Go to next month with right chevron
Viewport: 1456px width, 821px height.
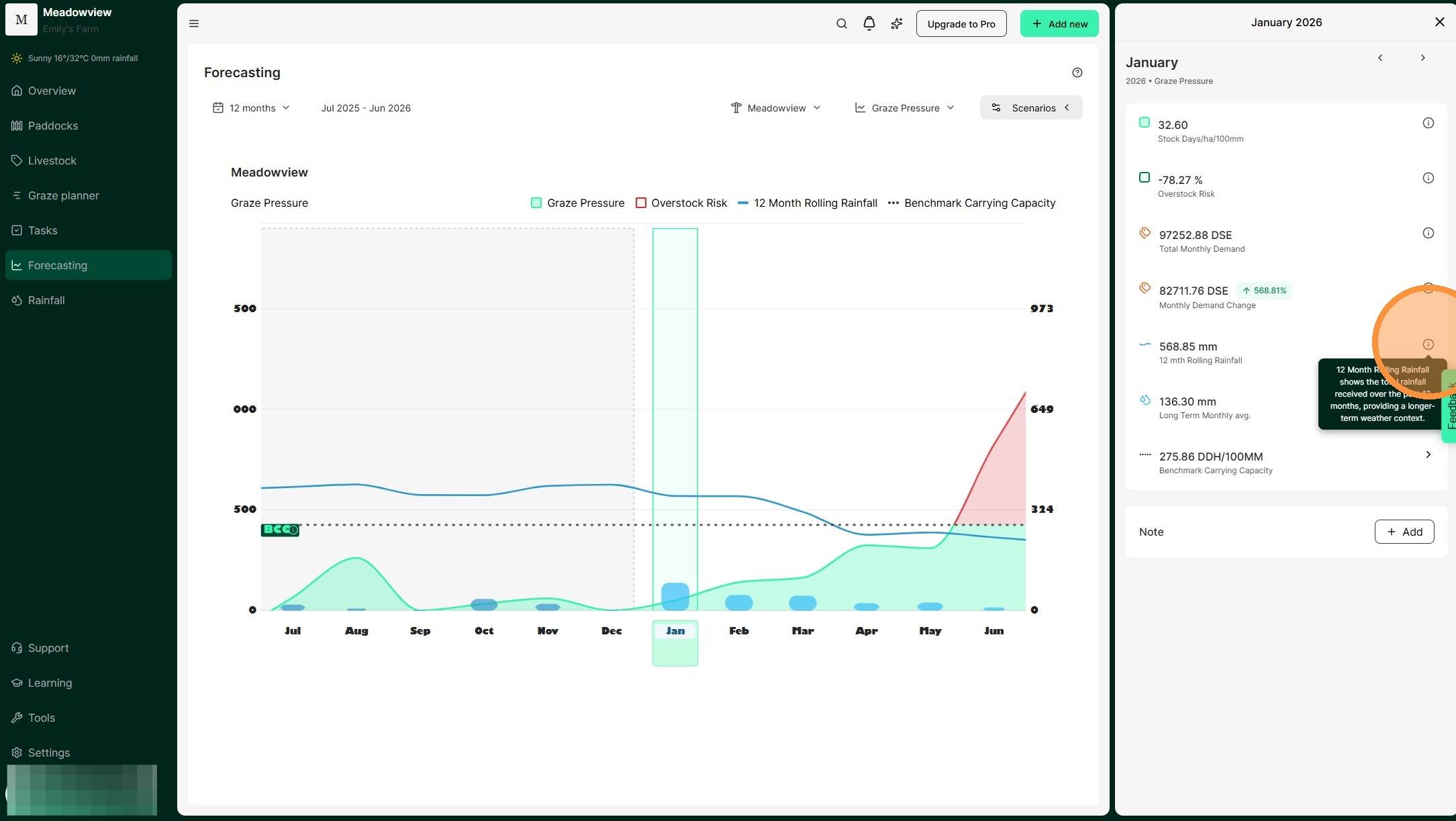1422,58
